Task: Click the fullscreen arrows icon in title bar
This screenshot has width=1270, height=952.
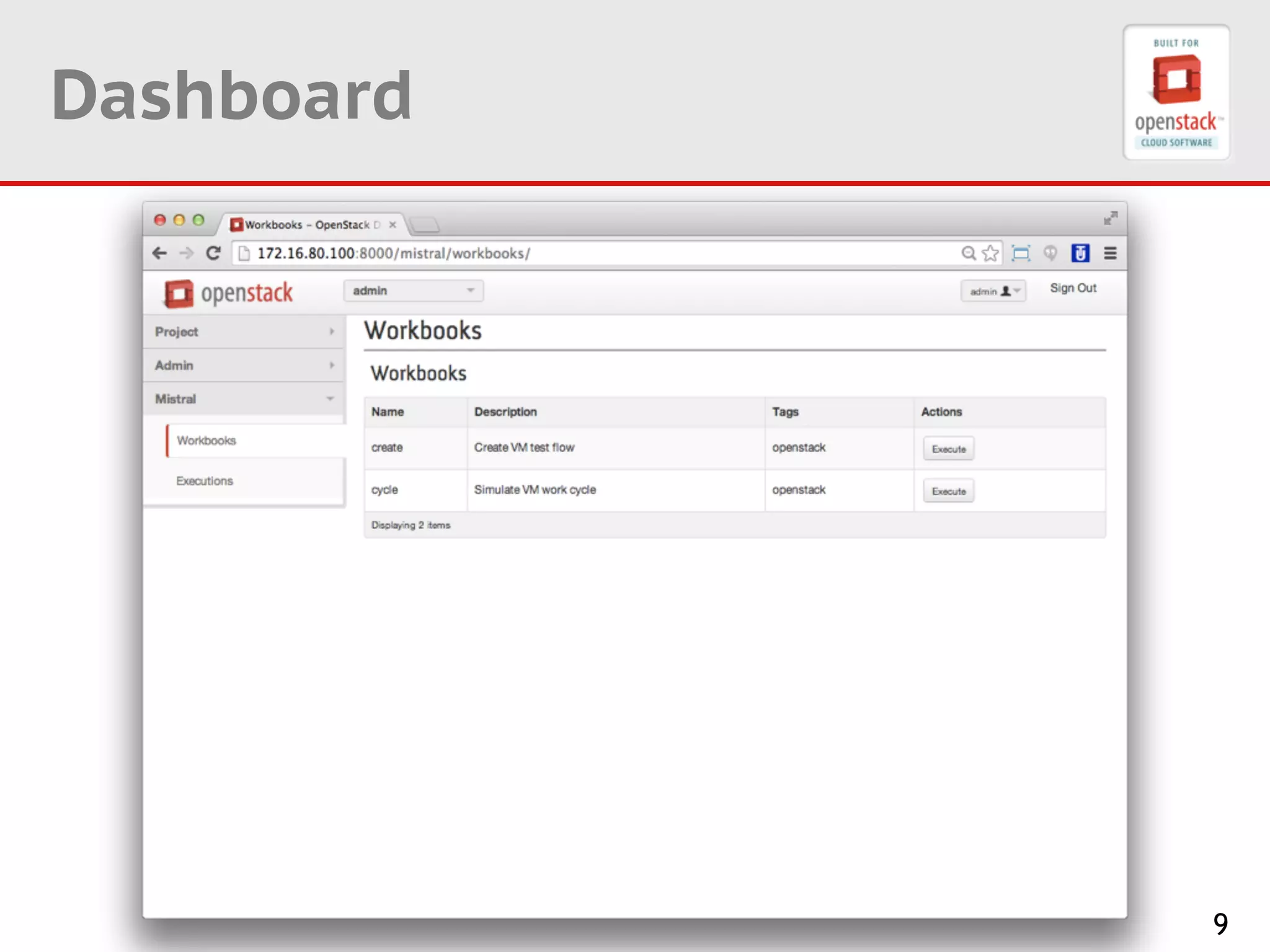Action: [x=1111, y=218]
